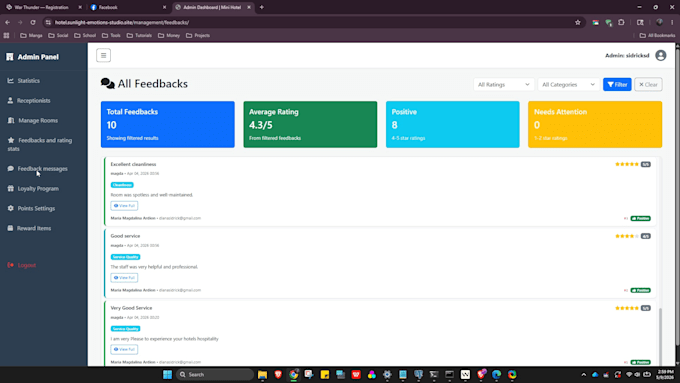Open the Manga bookmarks folder

(x=31, y=36)
